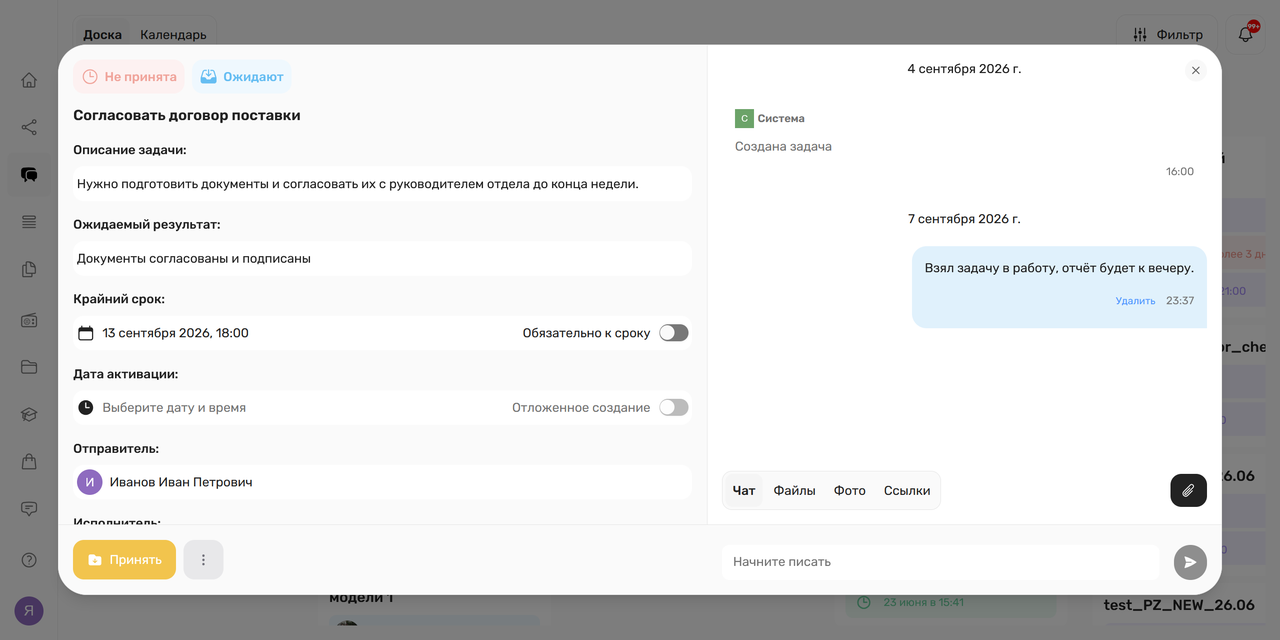This screenshot has height=640, width=1280.
Task: Click the sender name "Иванов Иван Петрович"
Action: tap(181, 482)
